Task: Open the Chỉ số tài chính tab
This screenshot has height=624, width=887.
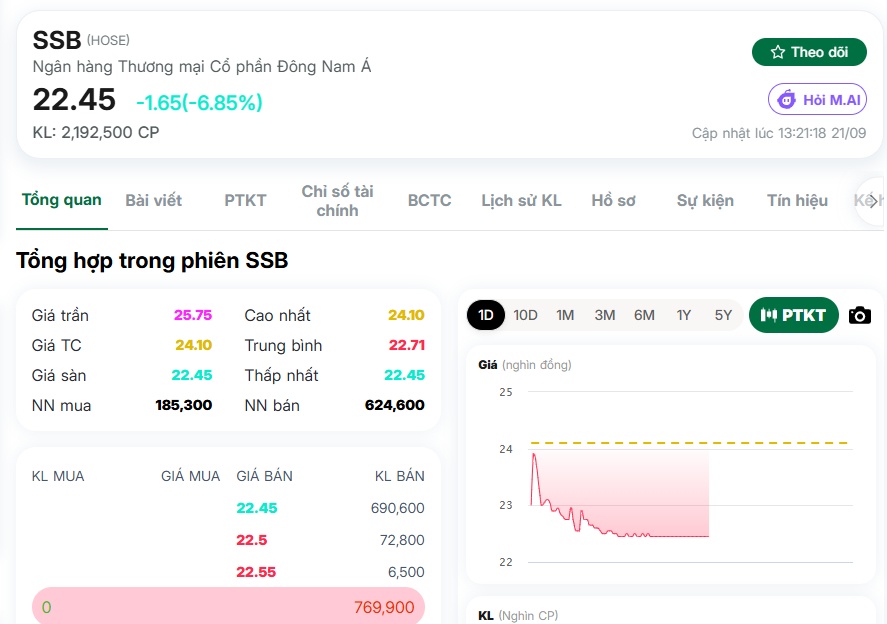Action: [337, 201]
